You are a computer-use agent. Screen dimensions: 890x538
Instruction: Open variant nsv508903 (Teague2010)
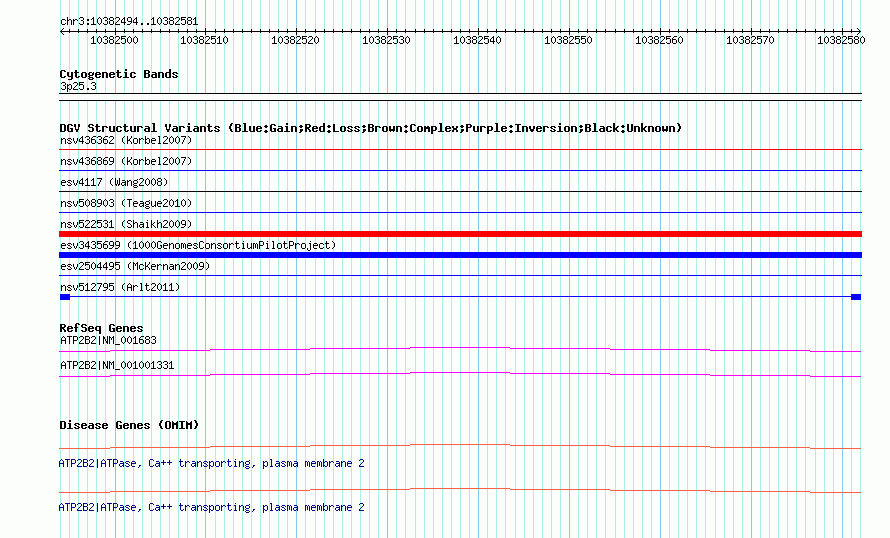pos(126,203)
